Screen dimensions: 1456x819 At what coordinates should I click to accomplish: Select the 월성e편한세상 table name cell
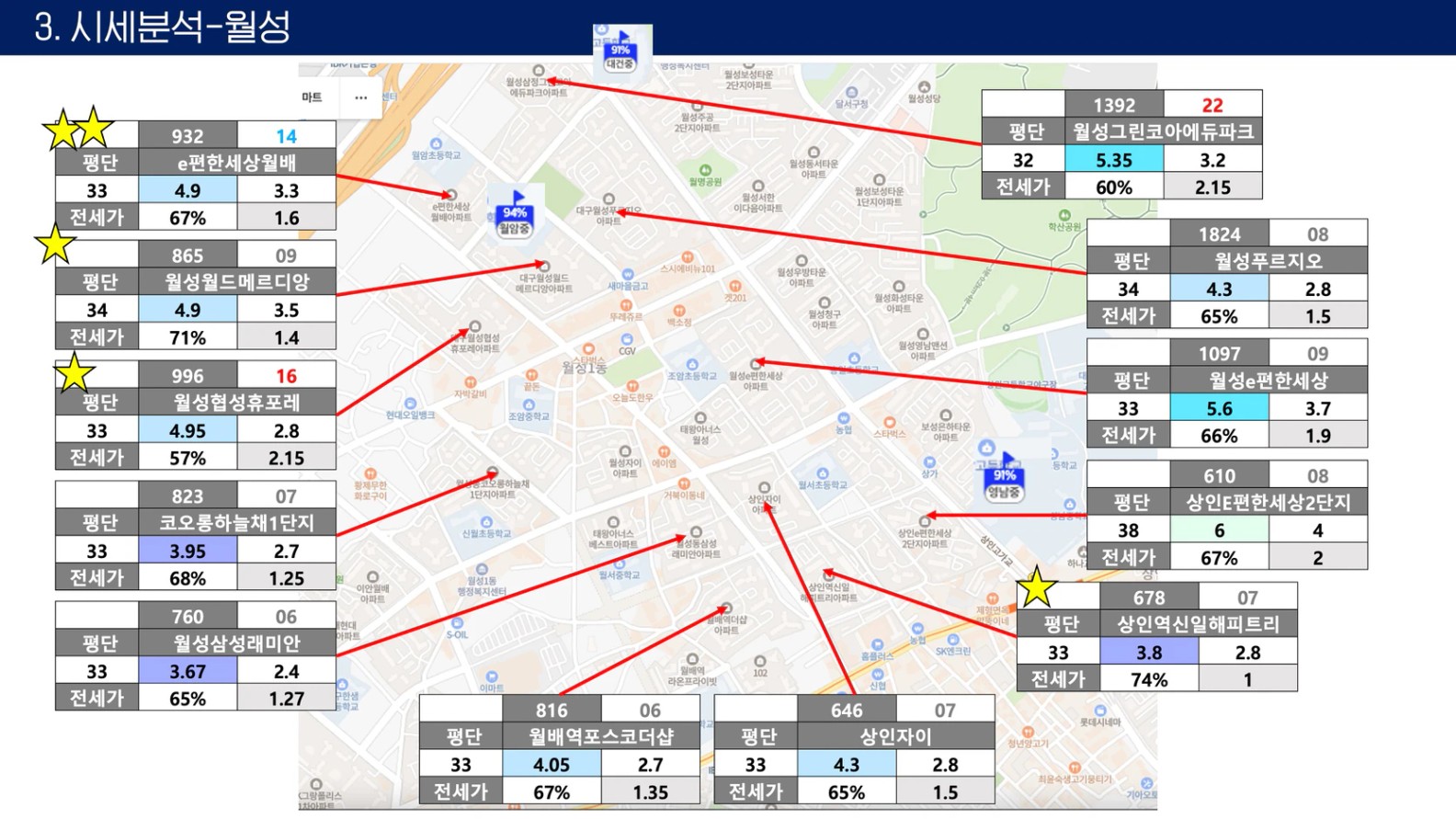1268,381
